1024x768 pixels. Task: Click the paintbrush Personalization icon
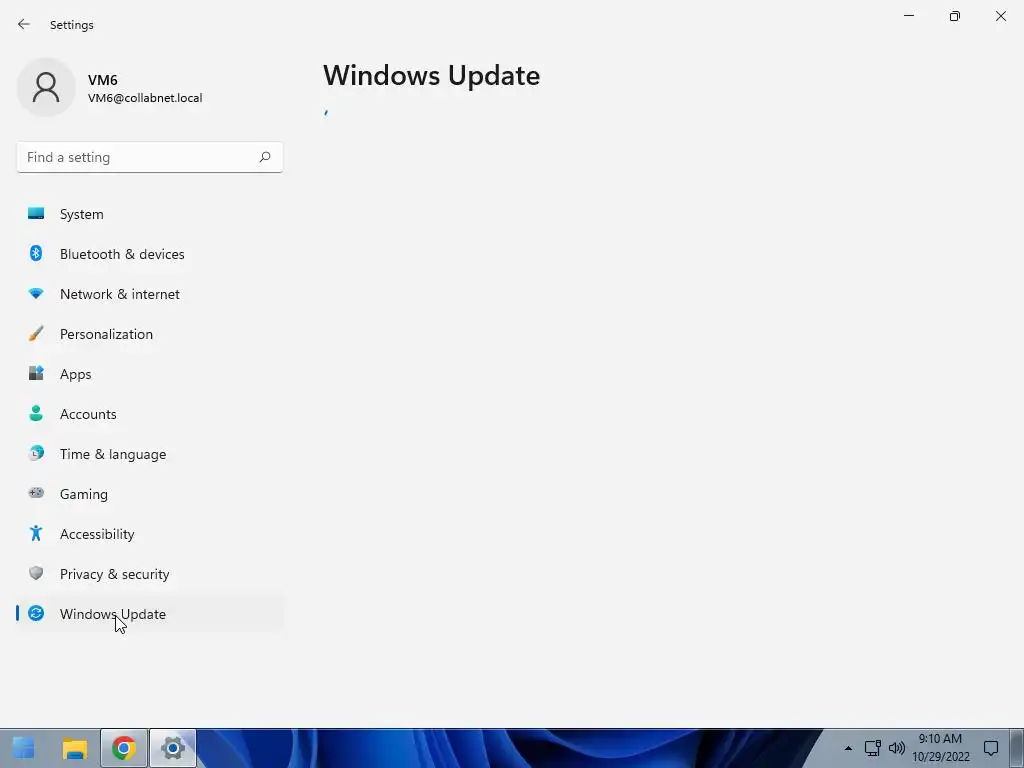click(x=36, y=334)
